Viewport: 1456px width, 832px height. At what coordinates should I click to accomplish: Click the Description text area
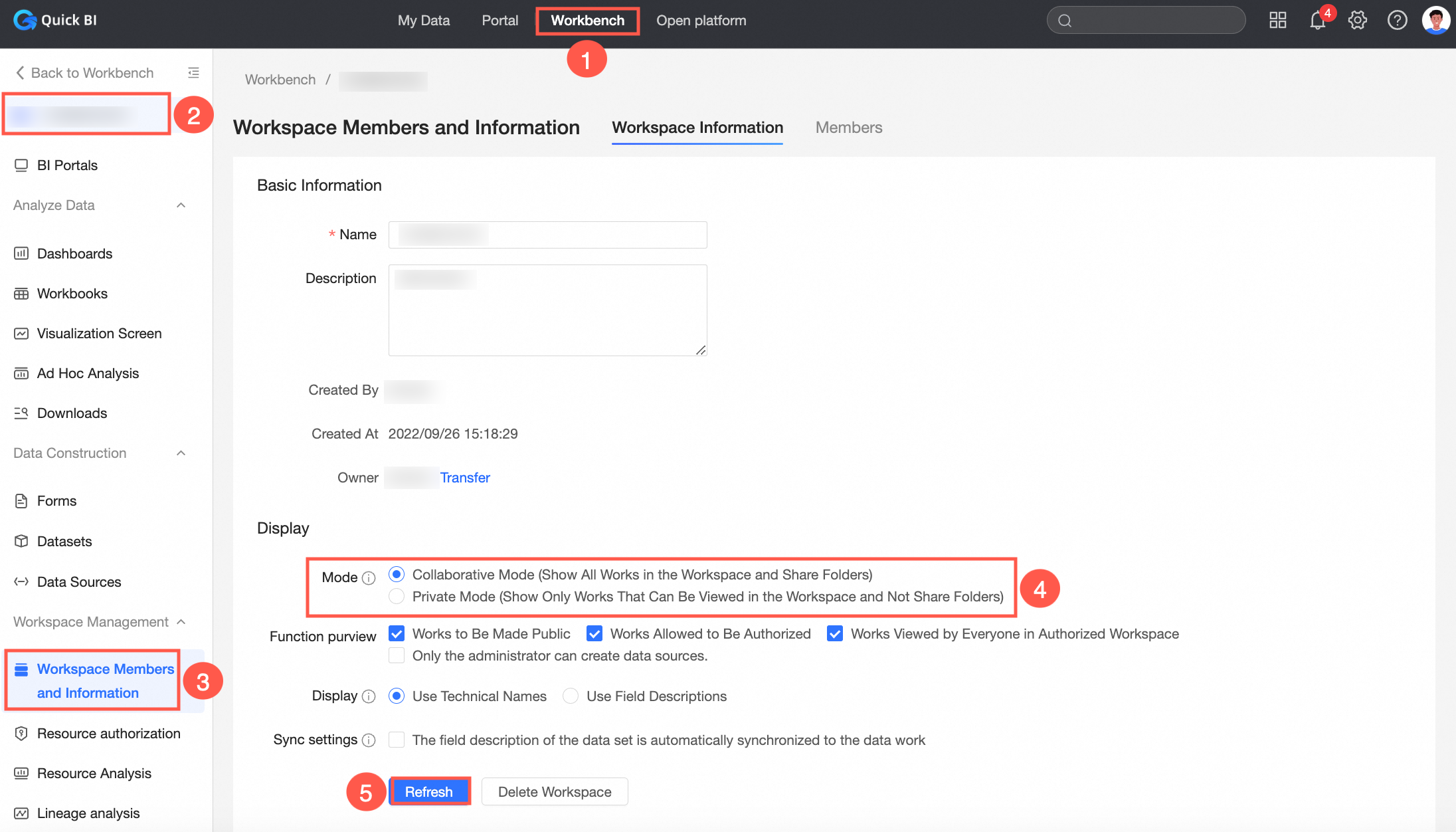[547, 310]
